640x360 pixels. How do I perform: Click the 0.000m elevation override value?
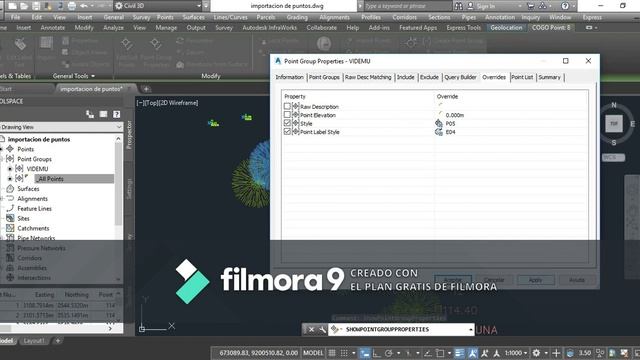[x=455, y=115]
